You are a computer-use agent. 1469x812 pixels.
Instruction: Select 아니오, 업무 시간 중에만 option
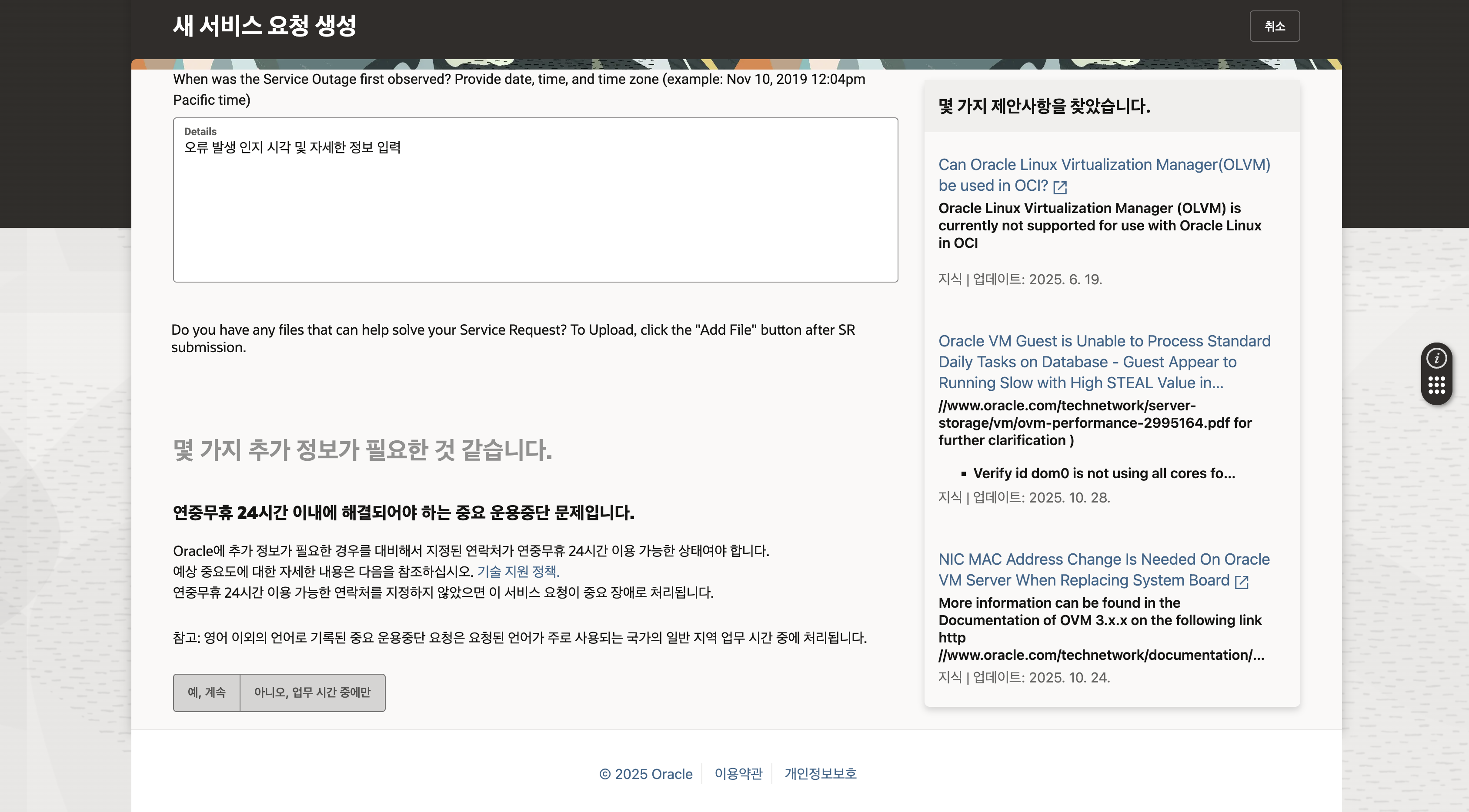click(312, 692)
